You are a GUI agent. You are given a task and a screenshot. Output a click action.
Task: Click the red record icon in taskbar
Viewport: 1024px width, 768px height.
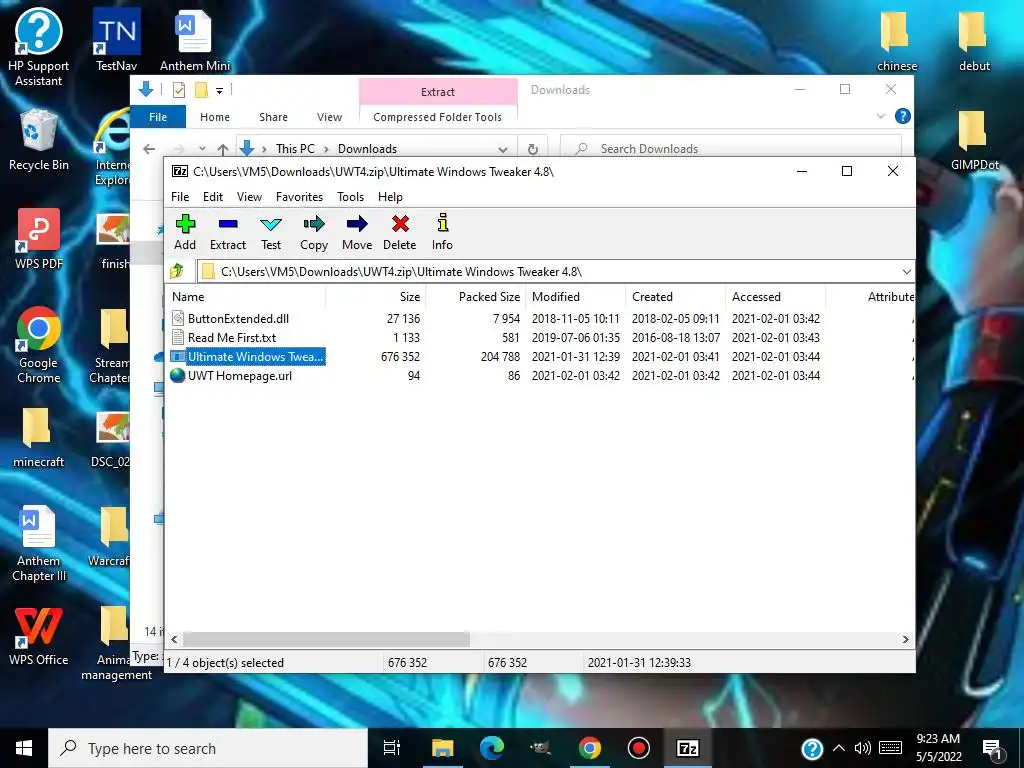click(x=638, y=748)
